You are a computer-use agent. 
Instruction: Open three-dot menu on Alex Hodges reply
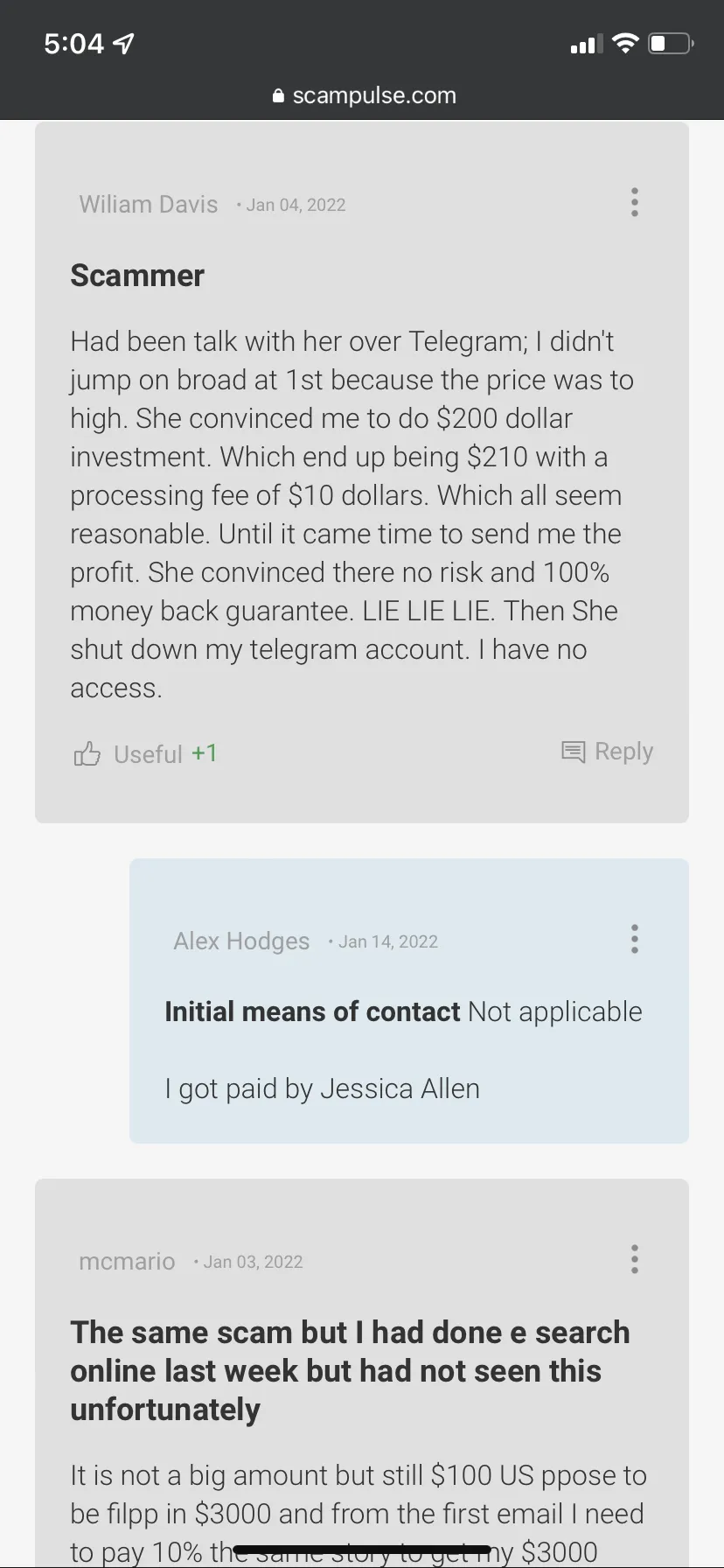635,939
